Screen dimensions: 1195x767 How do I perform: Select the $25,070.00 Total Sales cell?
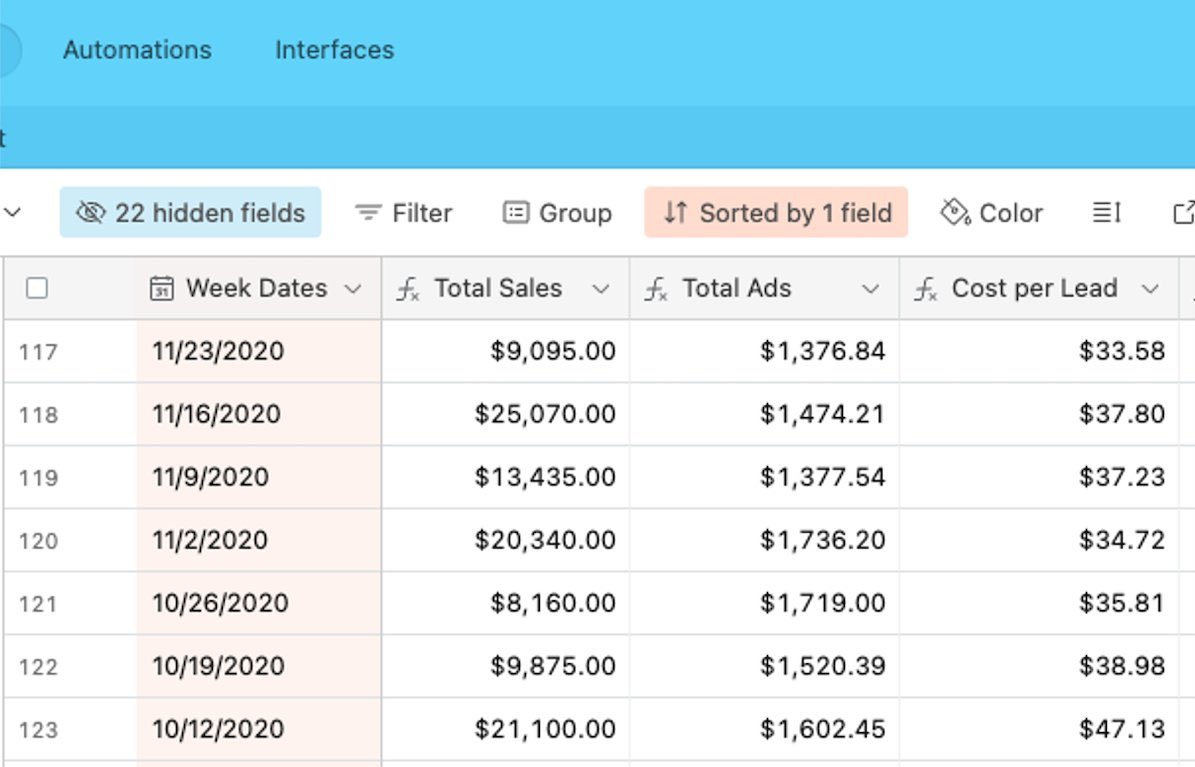(x=506, y=414)
